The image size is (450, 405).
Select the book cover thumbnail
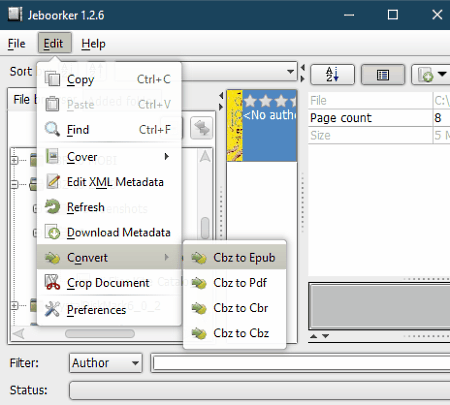[235, 126]
